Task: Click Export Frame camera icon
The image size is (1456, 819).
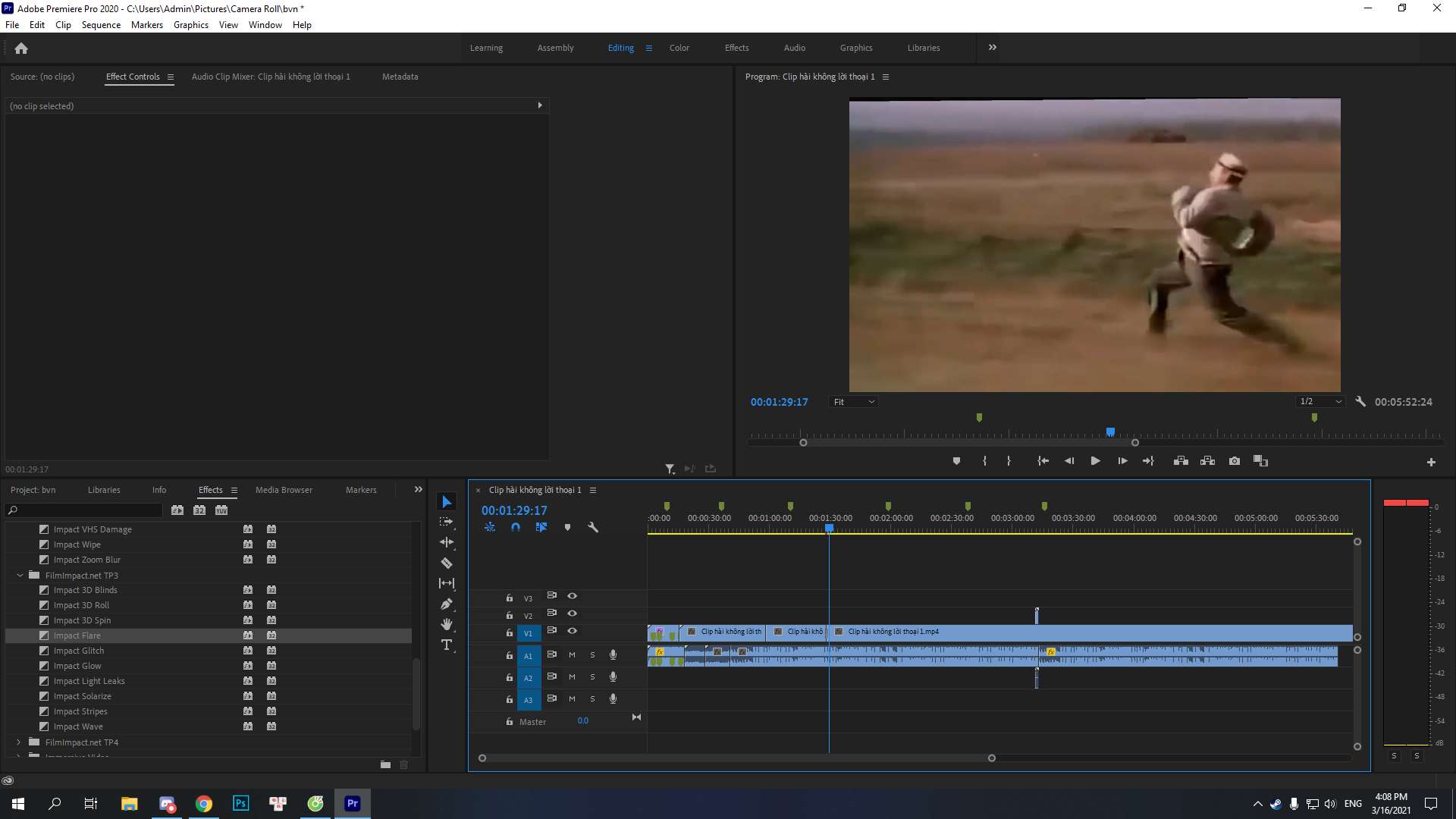Action: [x=1235, y=461]
